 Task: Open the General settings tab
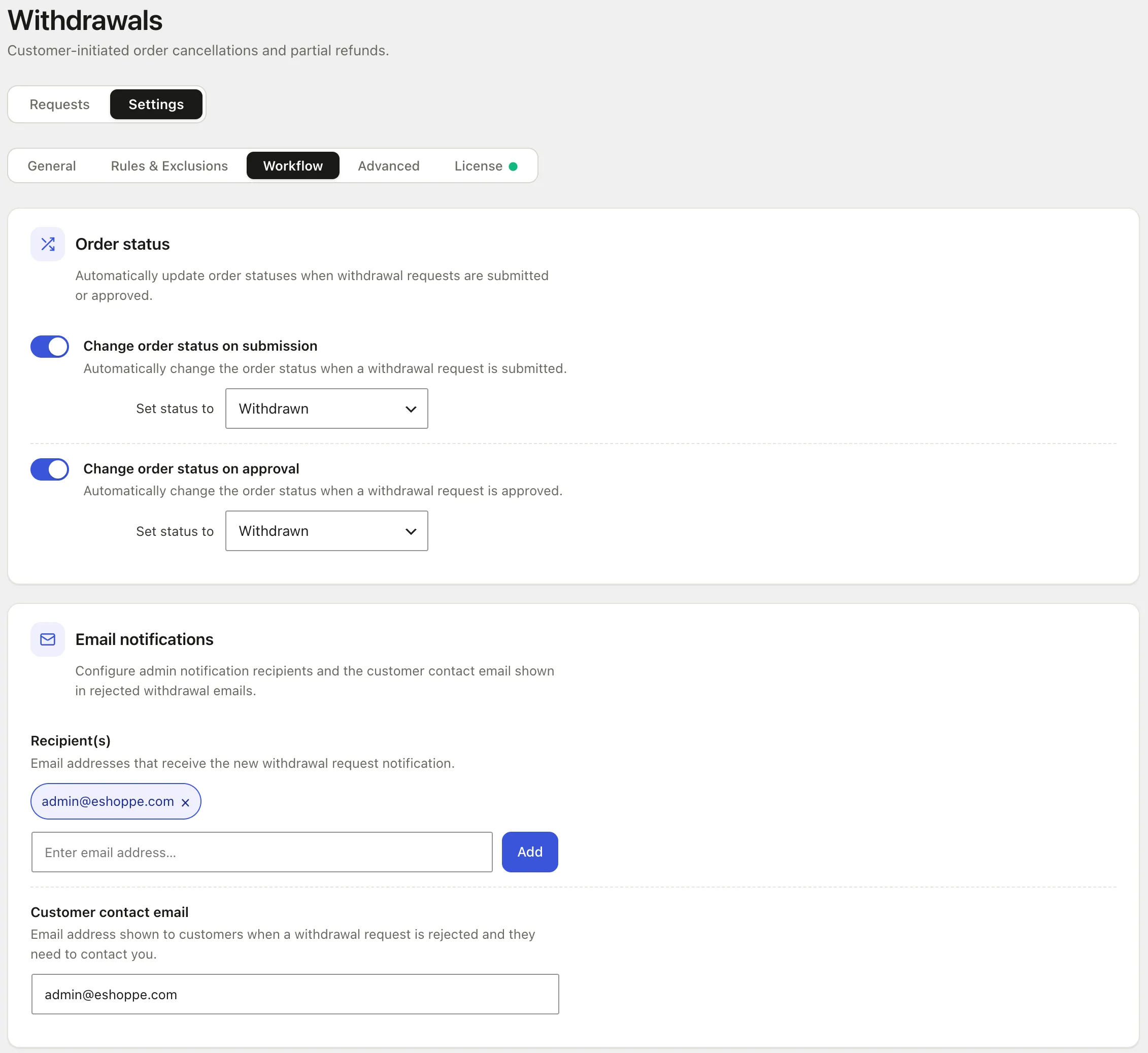[51, 166]
